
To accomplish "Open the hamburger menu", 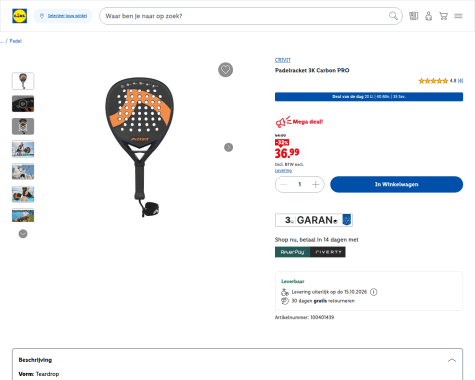I will tap(458, 16).
